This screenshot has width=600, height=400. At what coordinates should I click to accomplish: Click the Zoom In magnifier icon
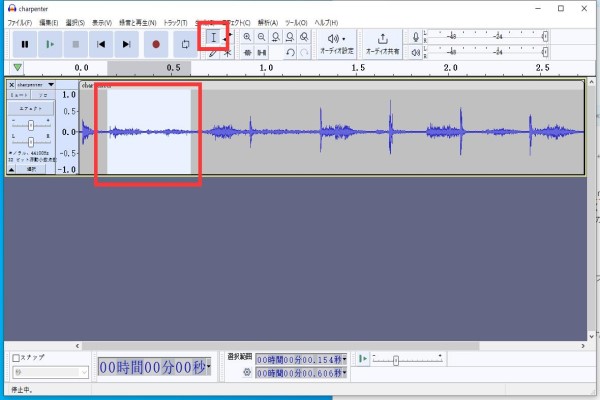[x=247, y=37]
